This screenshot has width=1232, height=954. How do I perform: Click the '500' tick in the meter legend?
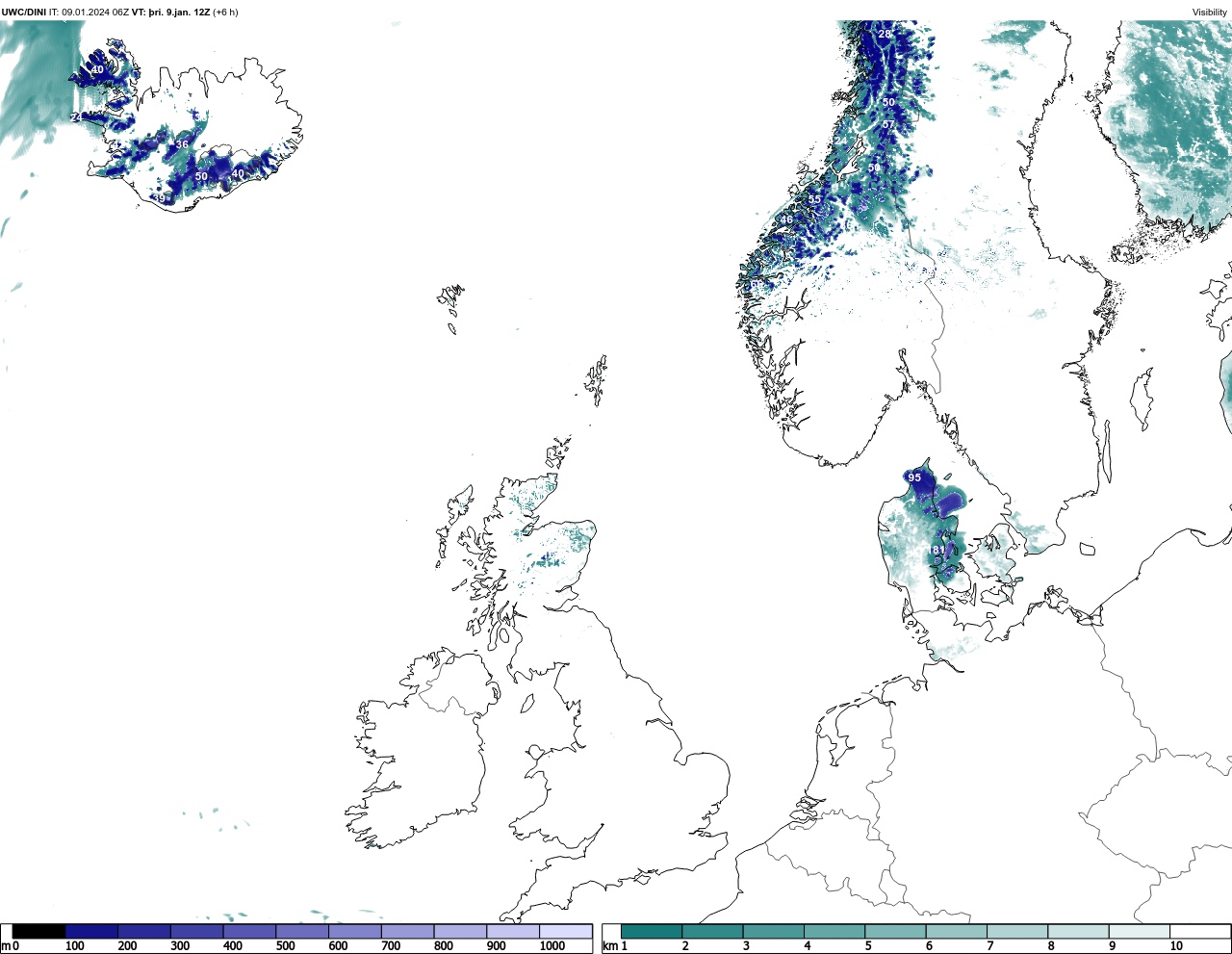[286, 946]
